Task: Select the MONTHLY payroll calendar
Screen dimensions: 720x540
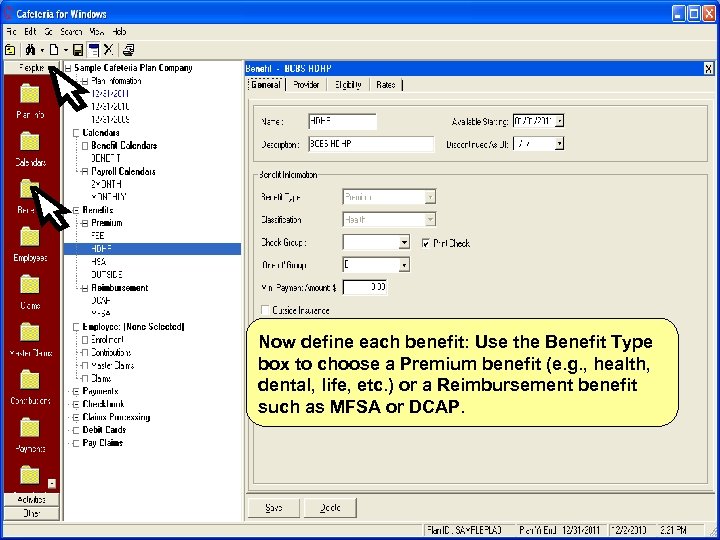Action: (108, 197)
